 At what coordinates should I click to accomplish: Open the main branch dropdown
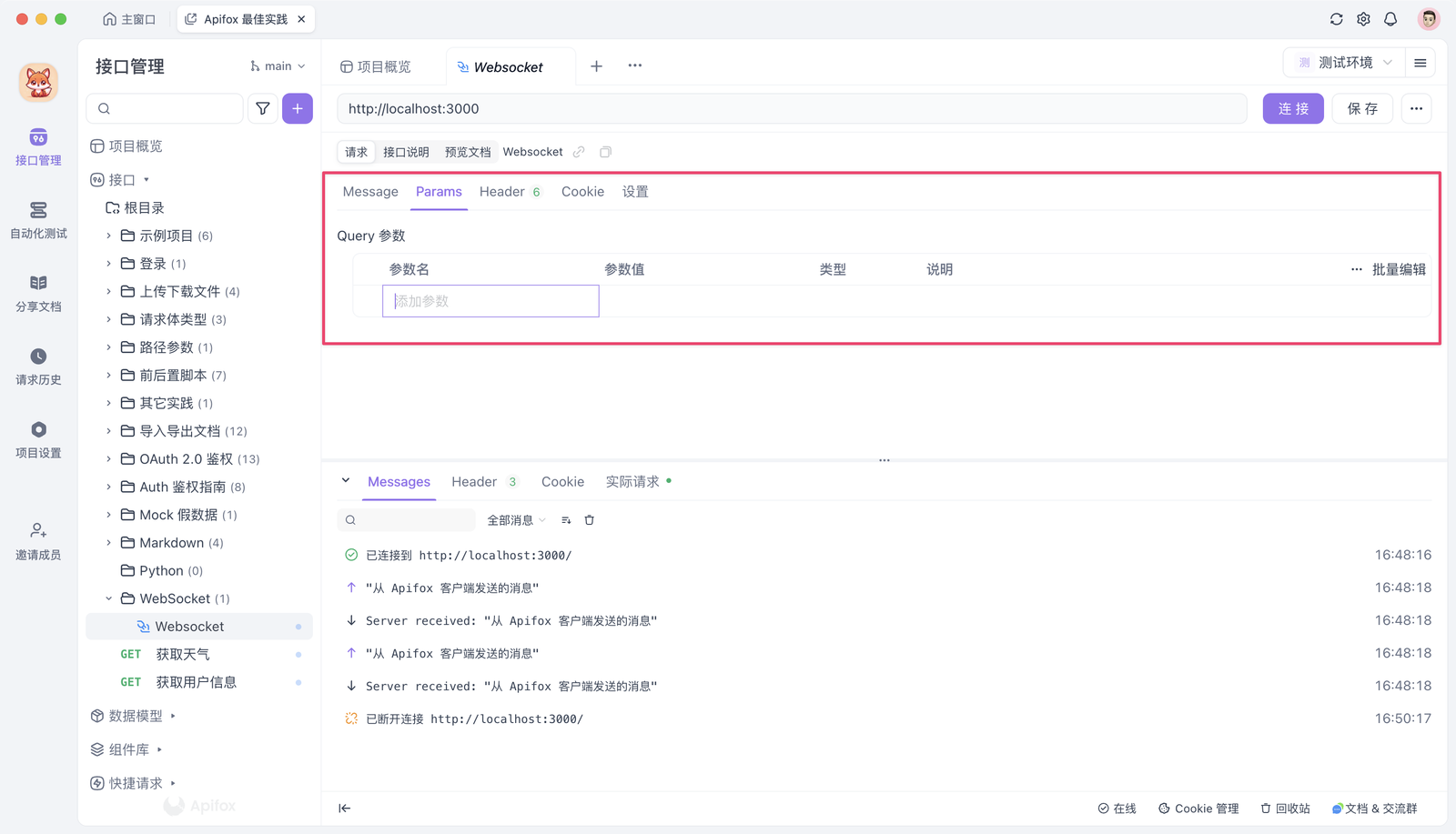click(276, 65)
